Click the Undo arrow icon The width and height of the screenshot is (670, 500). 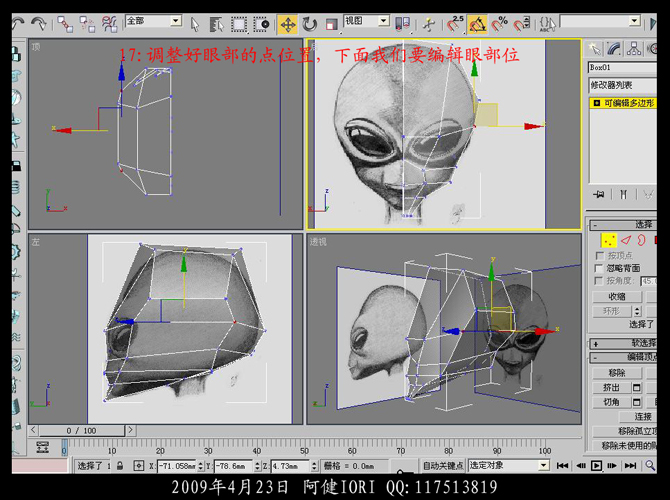coord(18,23)
